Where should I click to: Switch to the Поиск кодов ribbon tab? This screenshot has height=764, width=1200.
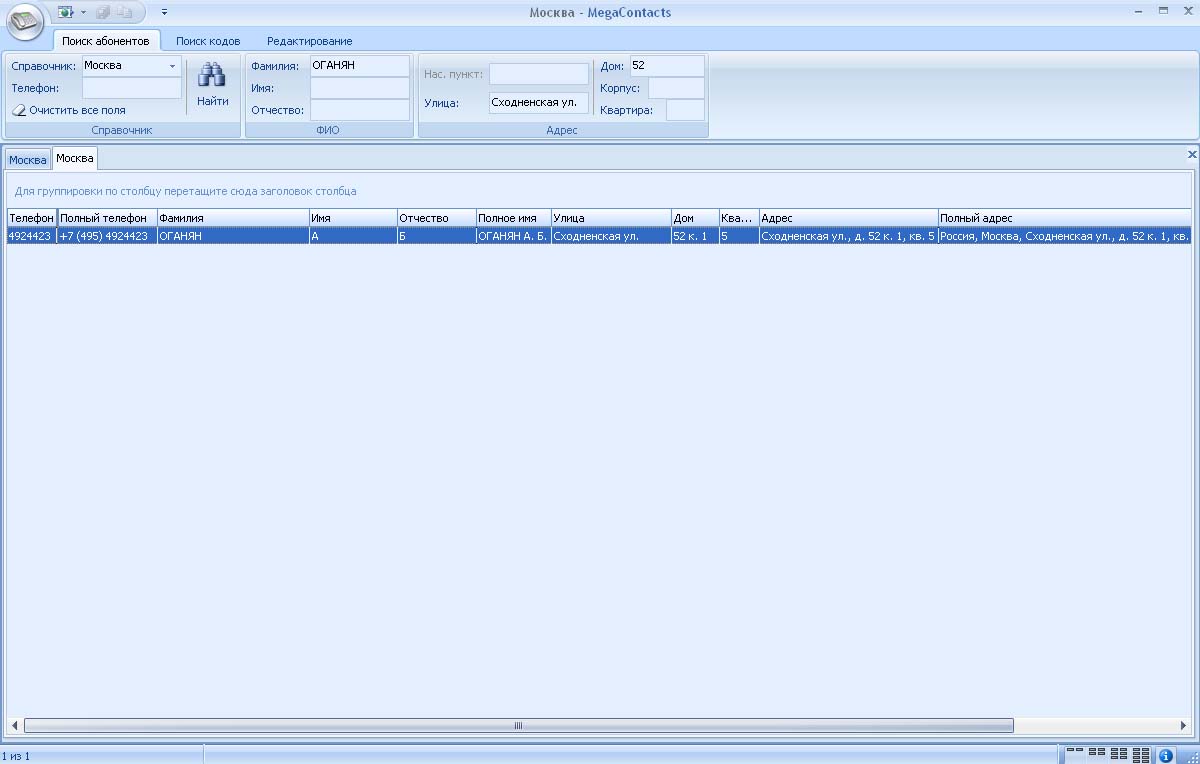[x=208, y=41]
